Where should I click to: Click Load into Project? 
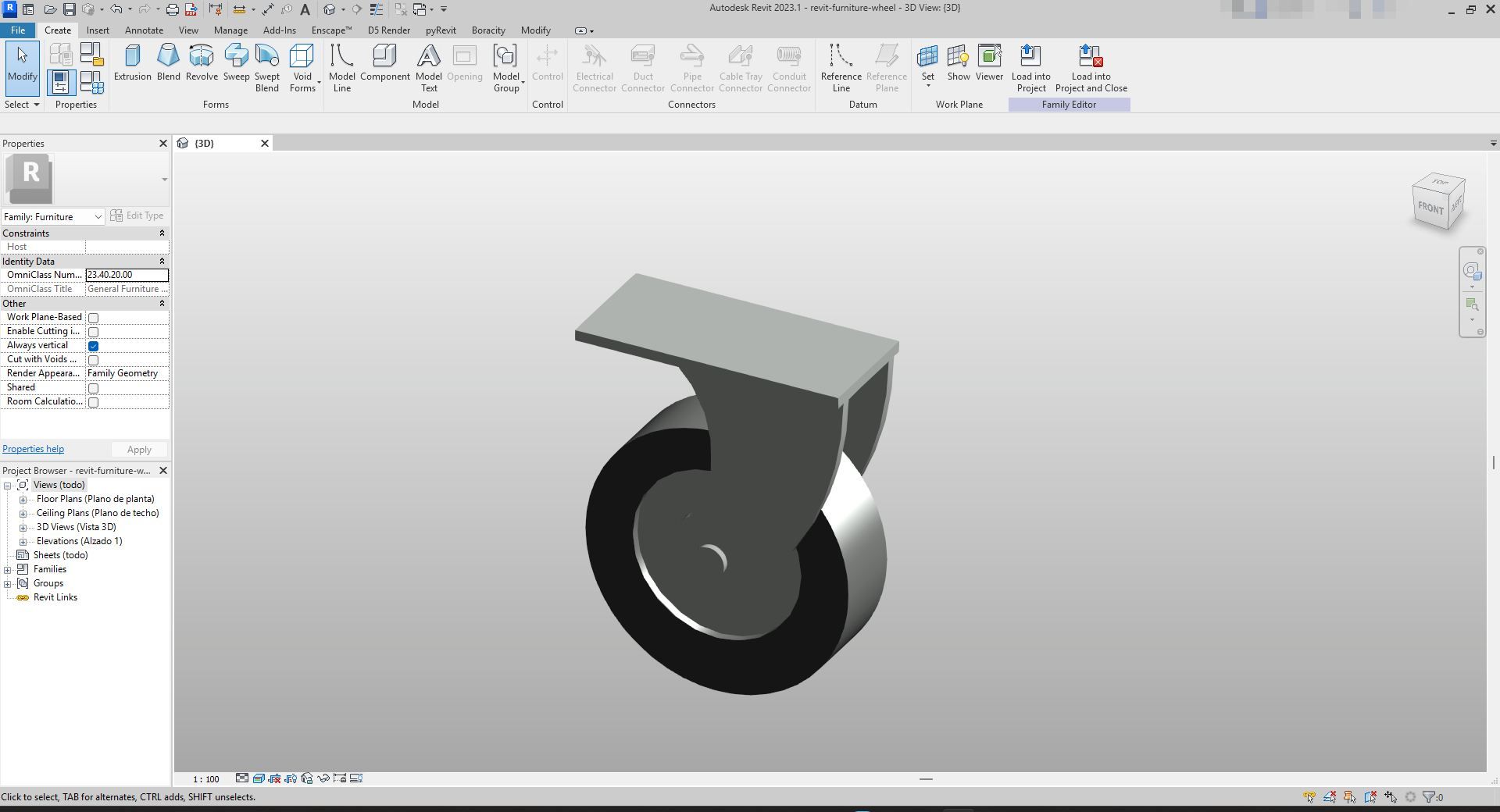click(x=1030, y=68)
